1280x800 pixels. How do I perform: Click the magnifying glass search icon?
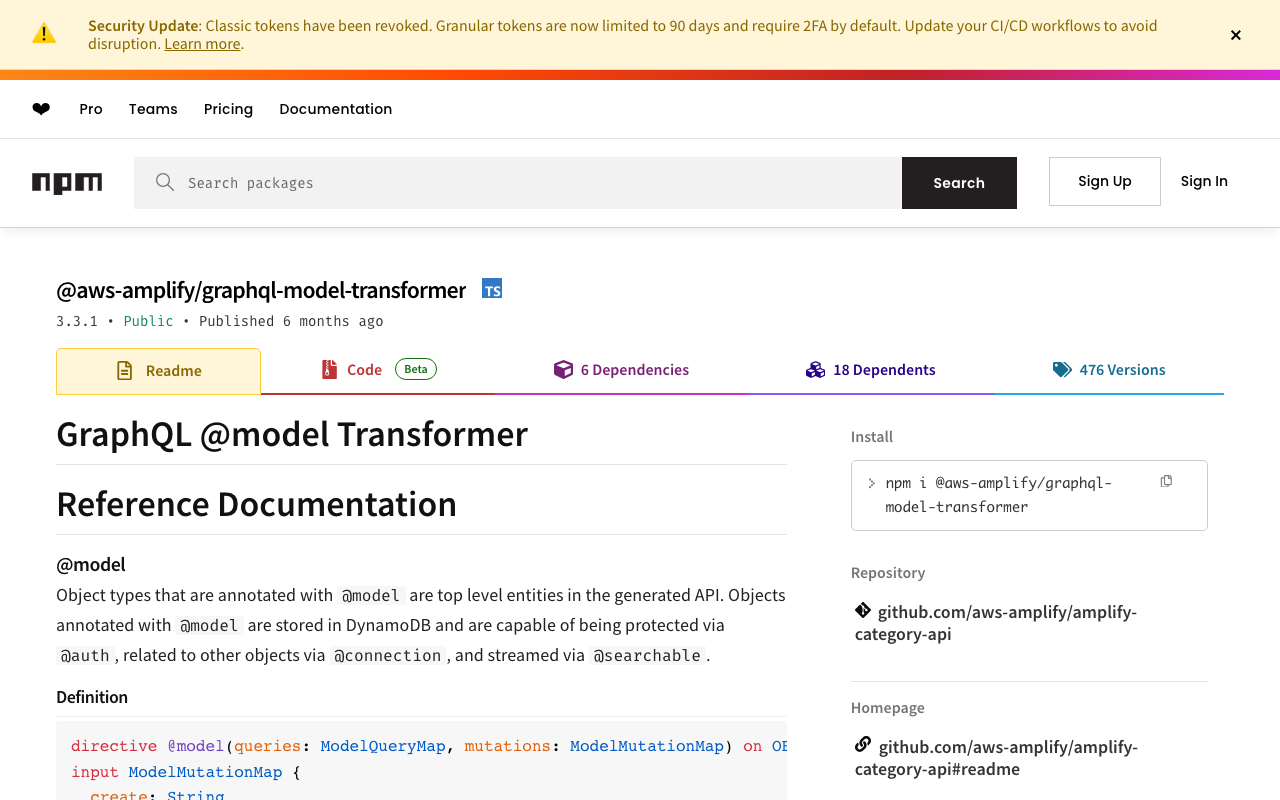tap(165, 182)
